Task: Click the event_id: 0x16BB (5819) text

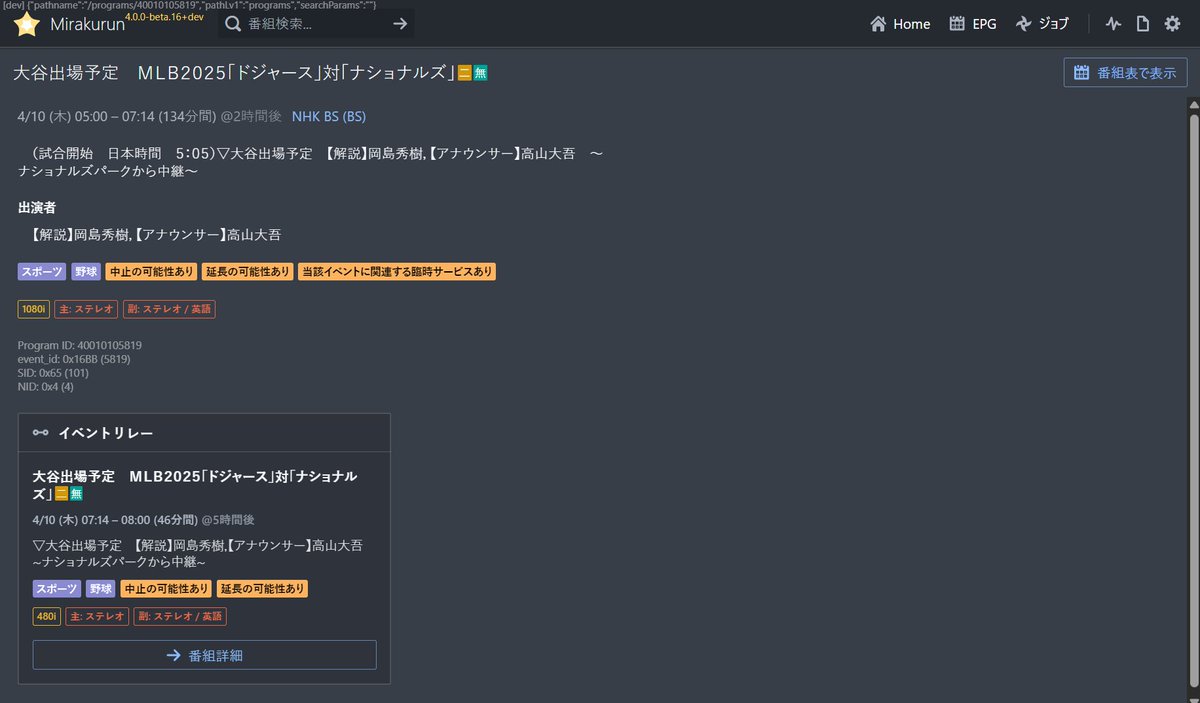Action: (74, 359)
